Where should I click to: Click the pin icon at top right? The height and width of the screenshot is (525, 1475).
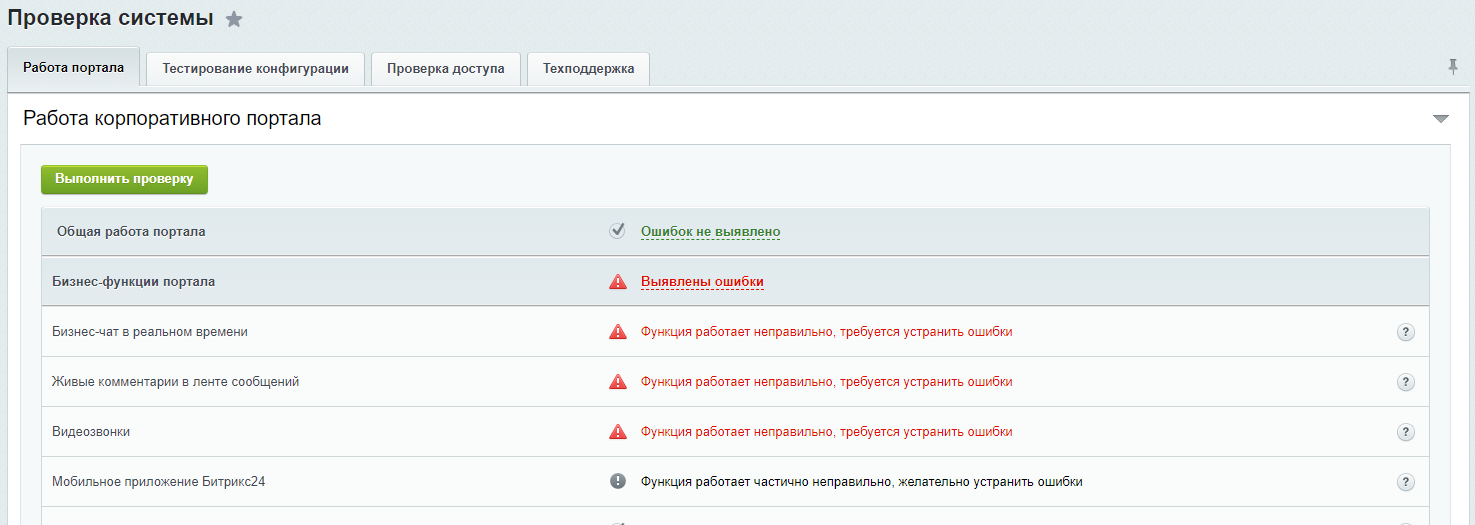point(1453,67)
